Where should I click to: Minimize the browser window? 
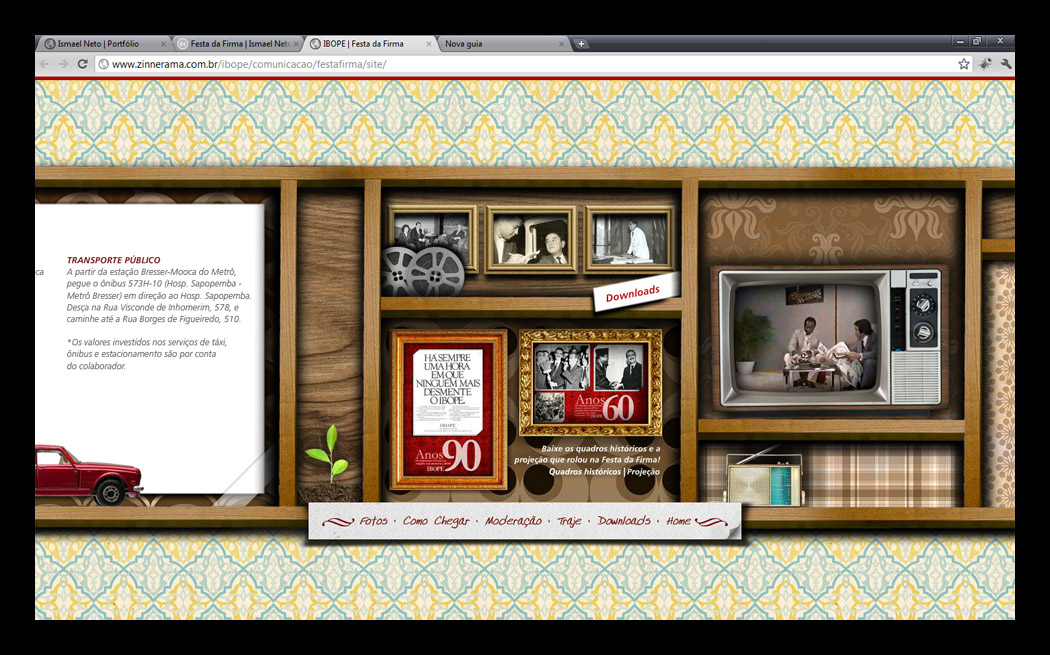pyautogui.click(x=960, y=42)
